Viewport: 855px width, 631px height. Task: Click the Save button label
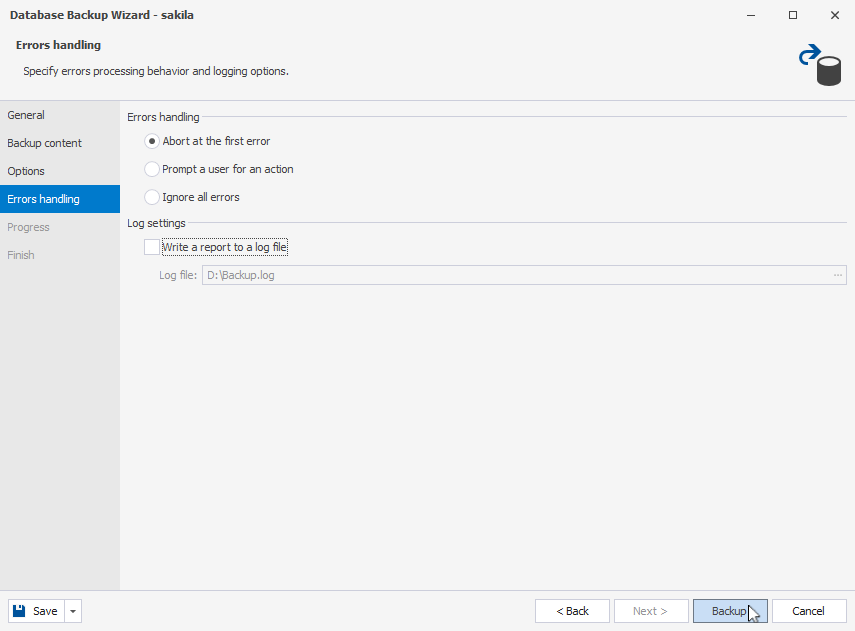click(45, 611)
